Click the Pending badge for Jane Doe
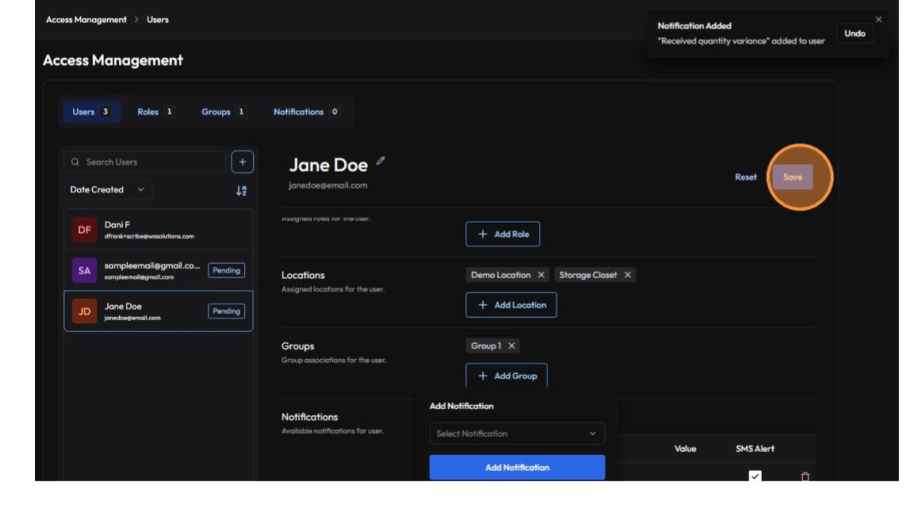The width and height of the screenshot is (916, 516). coord(226,311)
